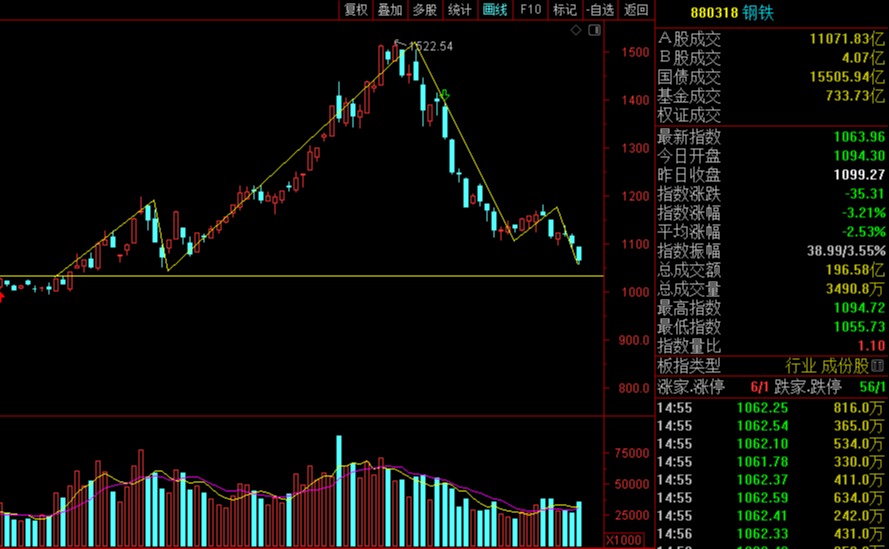
Task: Click the 1000 price axis label
Action: [x=635, y=292]
